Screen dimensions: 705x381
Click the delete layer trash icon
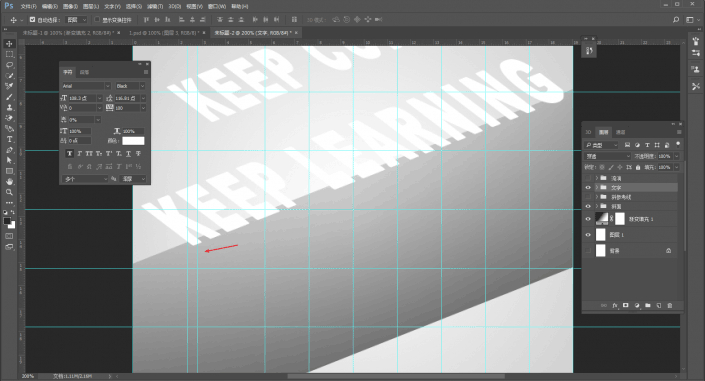(669, 305)
